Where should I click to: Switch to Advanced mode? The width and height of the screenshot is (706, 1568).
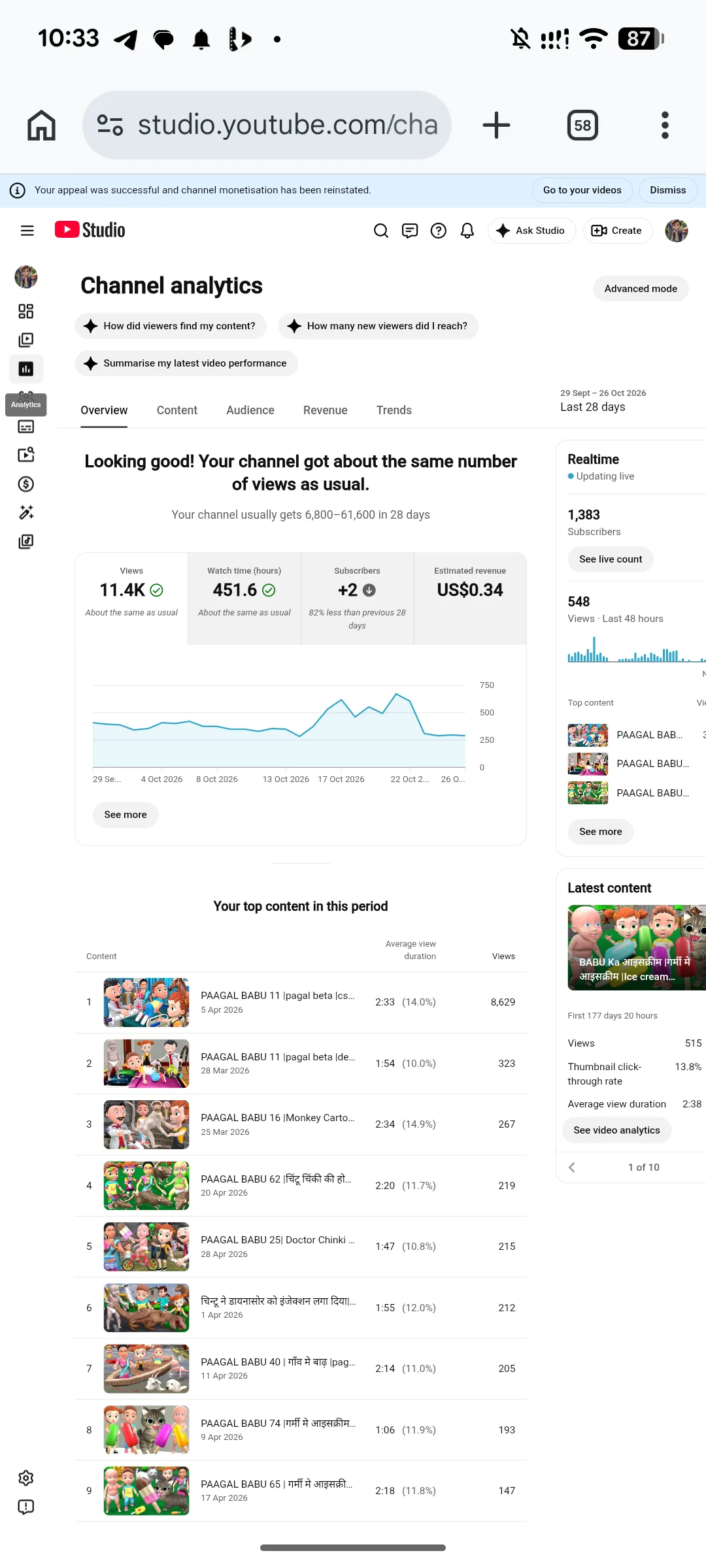pyautogui.click(x=641, y=289)
